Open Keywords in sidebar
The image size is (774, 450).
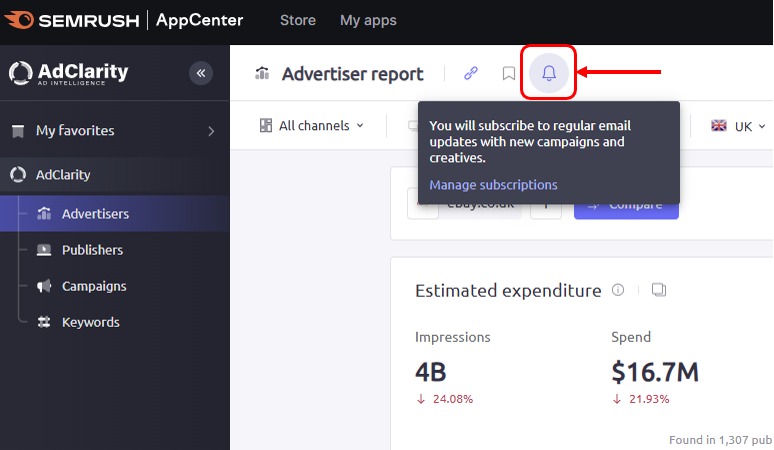tap(90, 322)
